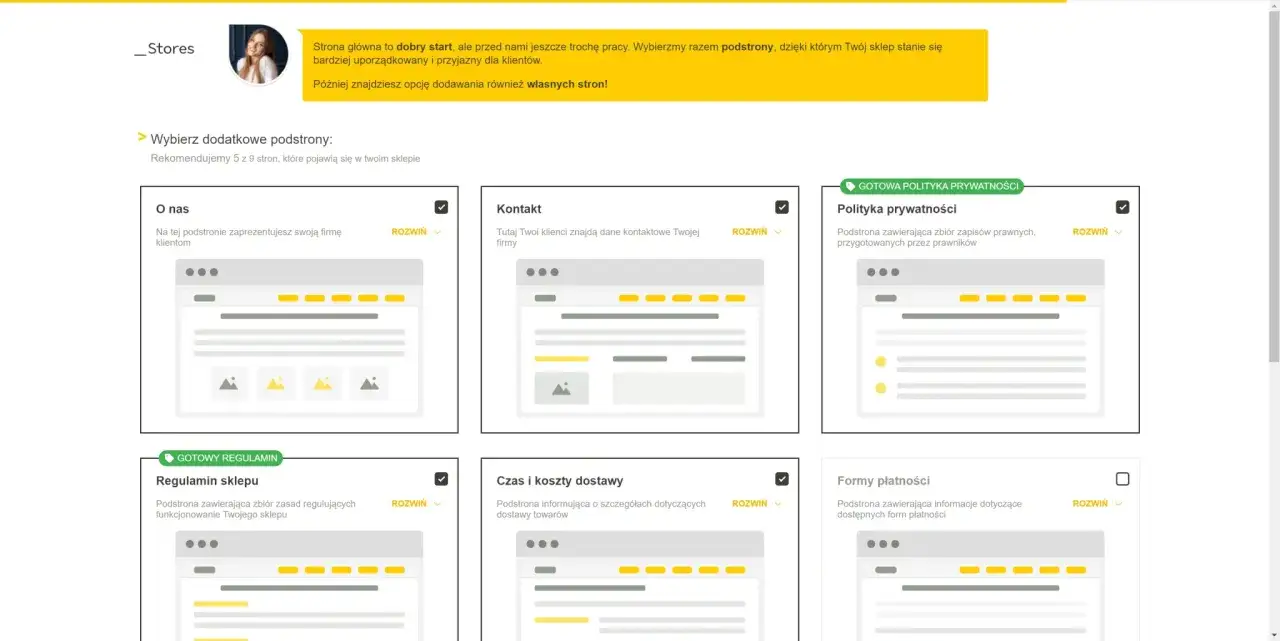Click the tag icon in GOTOWA POLITYKA PRYWATNOŚCI badge
Viewport: 1280px width, 641px height.
(x=849, y=186)
